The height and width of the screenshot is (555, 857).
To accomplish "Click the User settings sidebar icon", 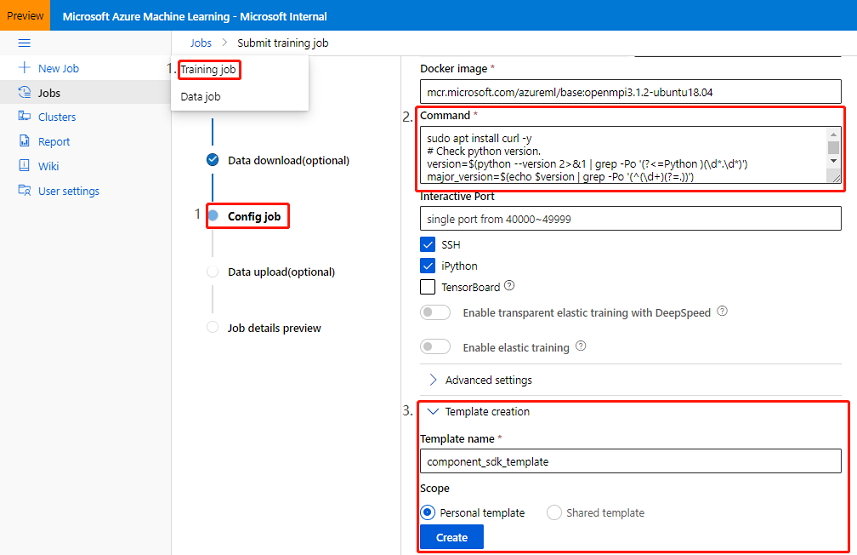I will 25,190.
